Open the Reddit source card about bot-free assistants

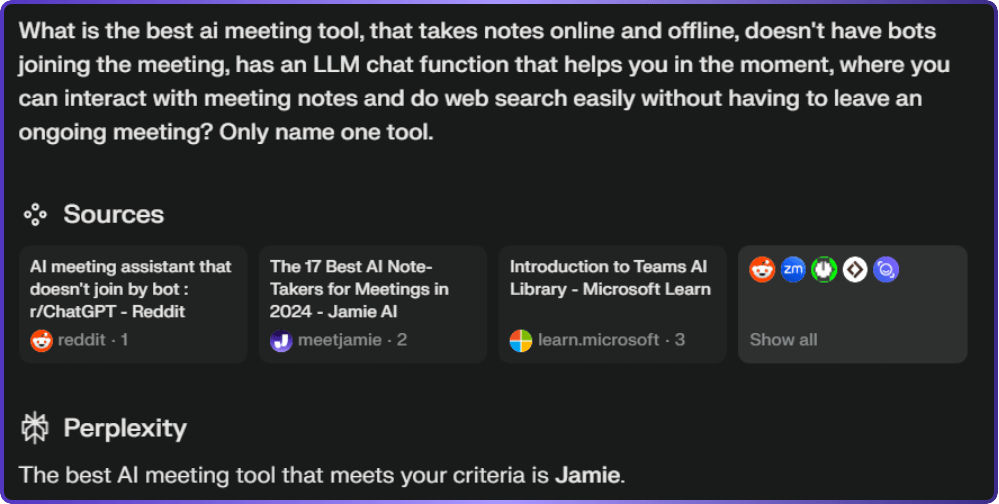[x=133, y=304]
